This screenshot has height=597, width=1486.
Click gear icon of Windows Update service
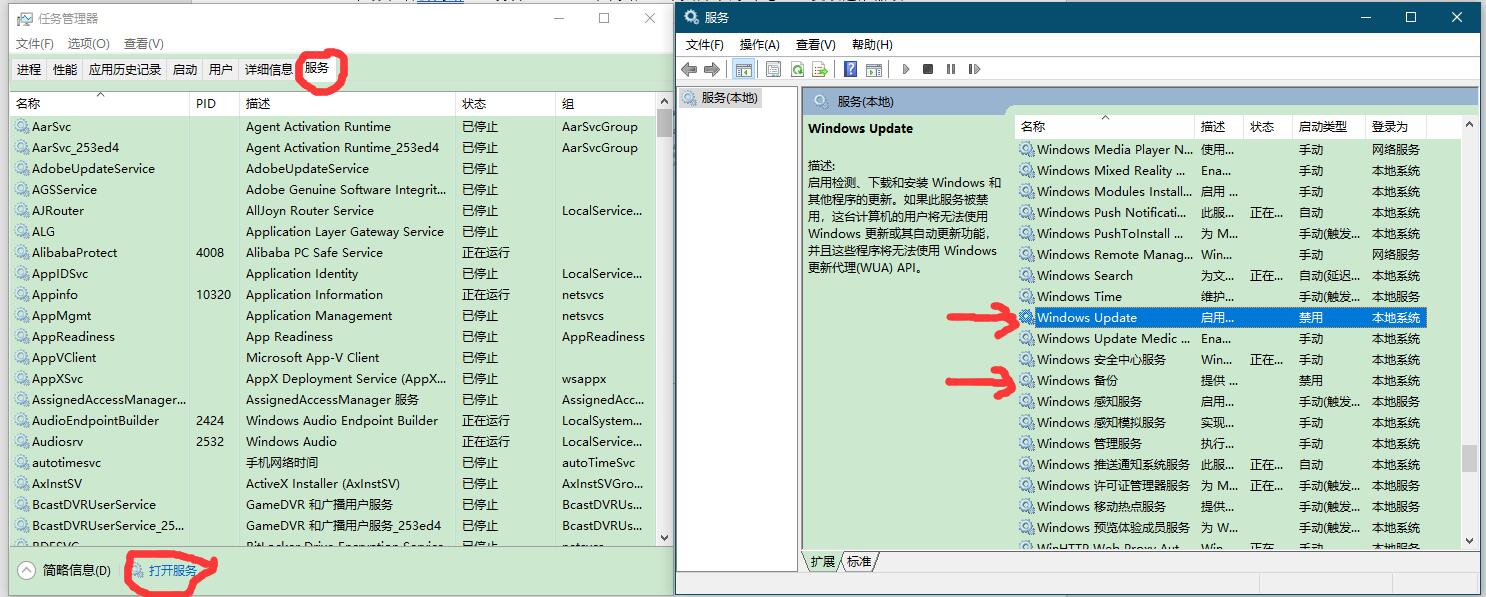(1026, 317)
